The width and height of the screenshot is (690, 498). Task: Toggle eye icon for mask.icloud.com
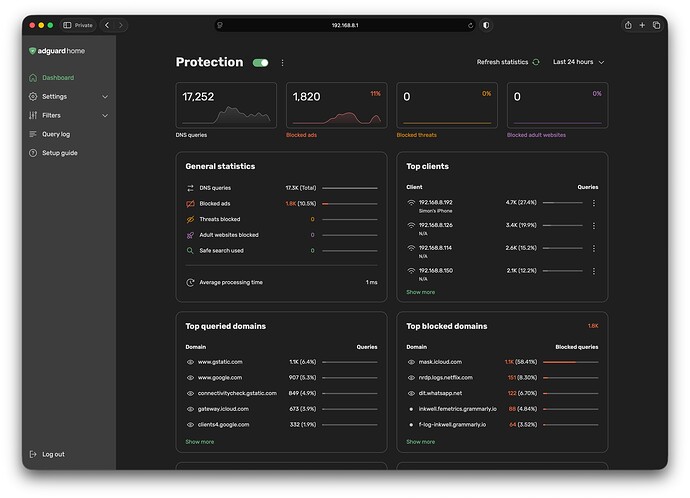[x=411, y=362]
